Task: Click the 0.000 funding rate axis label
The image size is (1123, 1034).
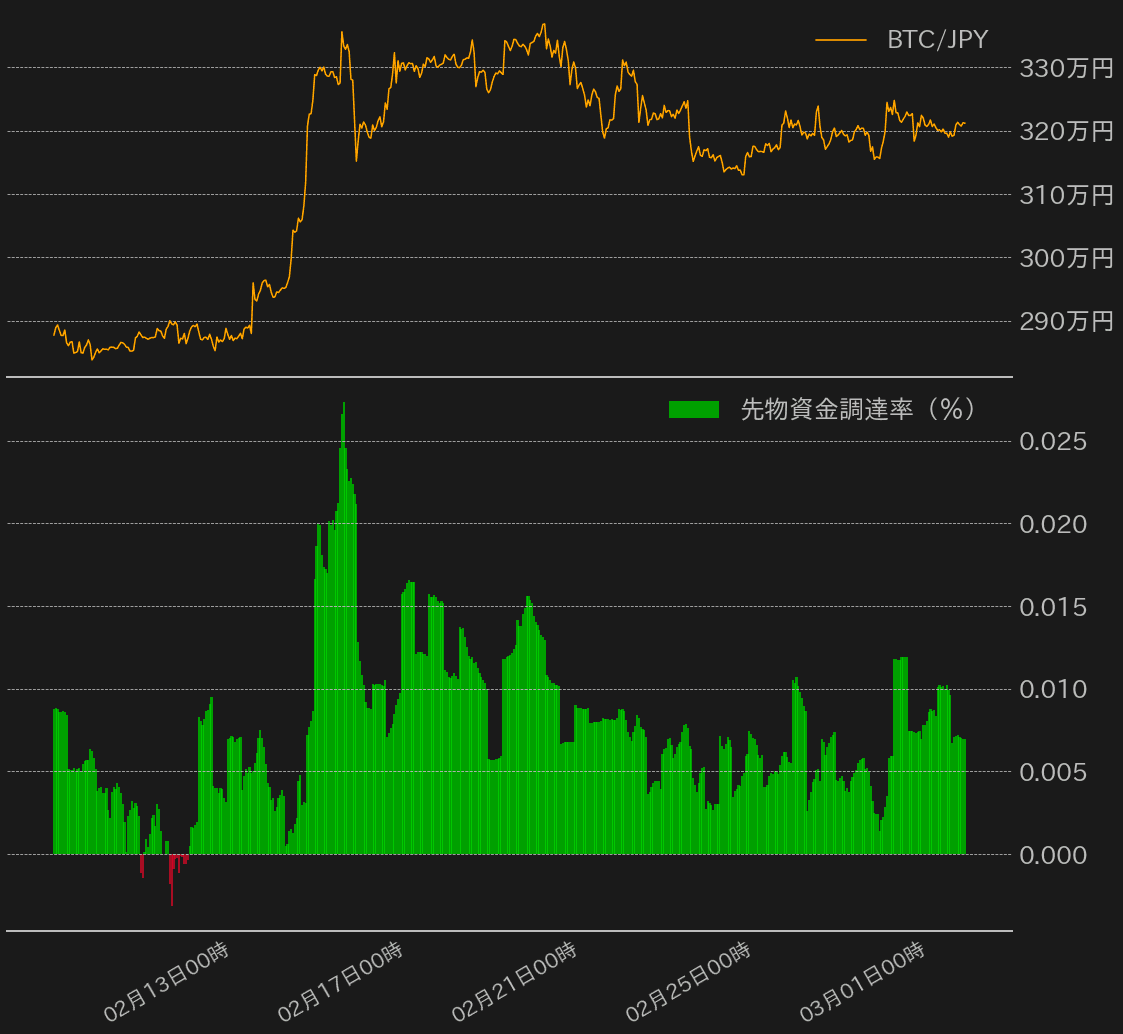Action: tap(1052, 855)
